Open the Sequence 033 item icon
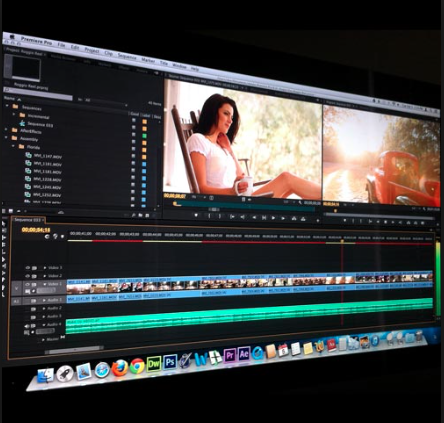 tap(22, 123)
